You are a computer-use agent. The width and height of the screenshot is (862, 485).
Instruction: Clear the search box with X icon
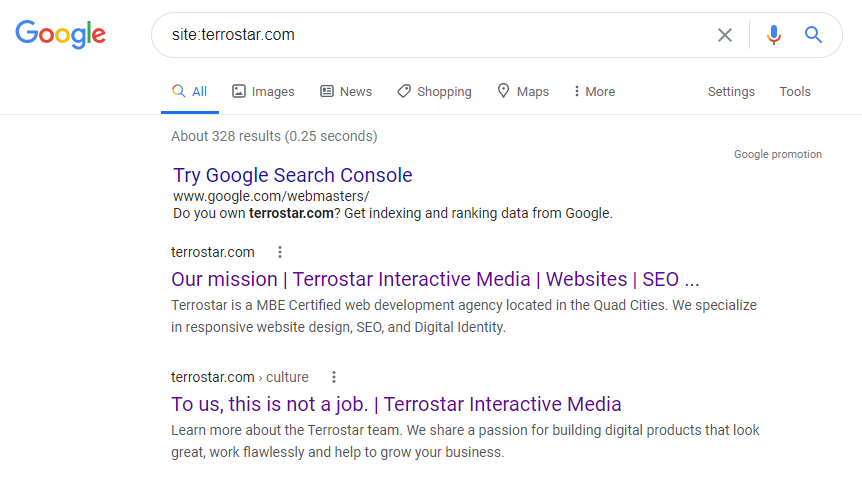725,35
